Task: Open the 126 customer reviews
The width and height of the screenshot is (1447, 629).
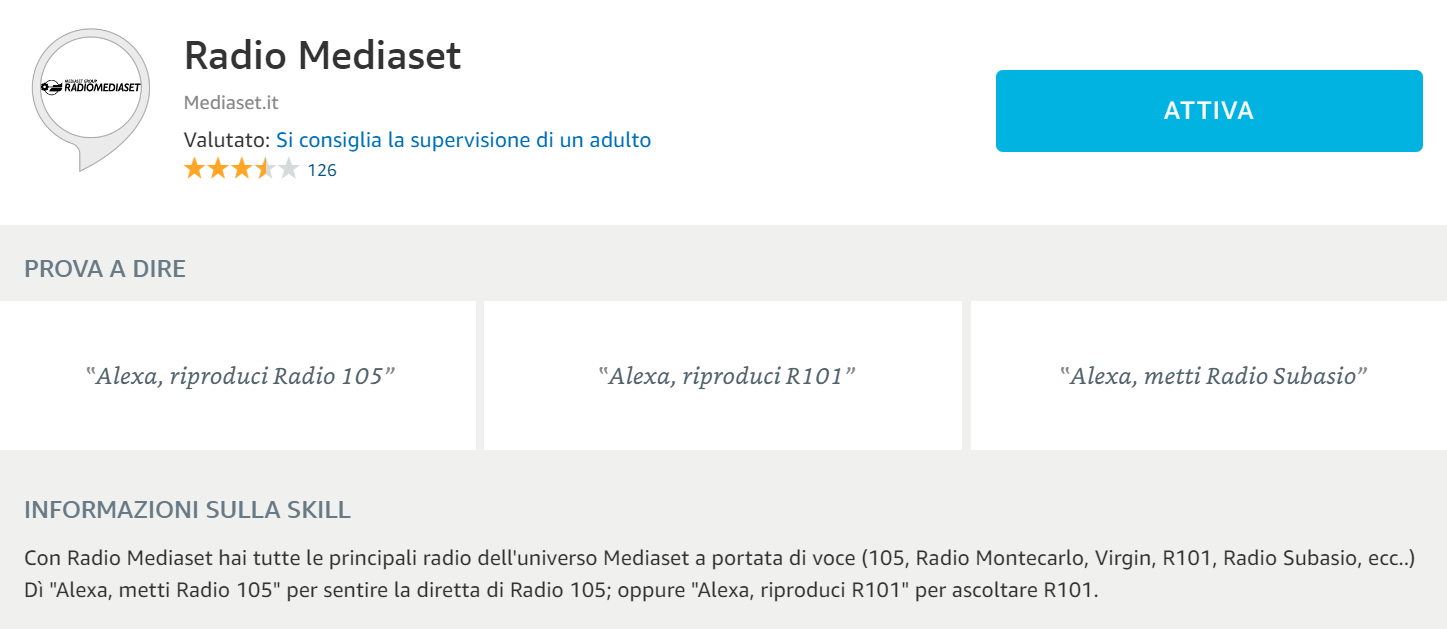Action: [x=324, y=169]
